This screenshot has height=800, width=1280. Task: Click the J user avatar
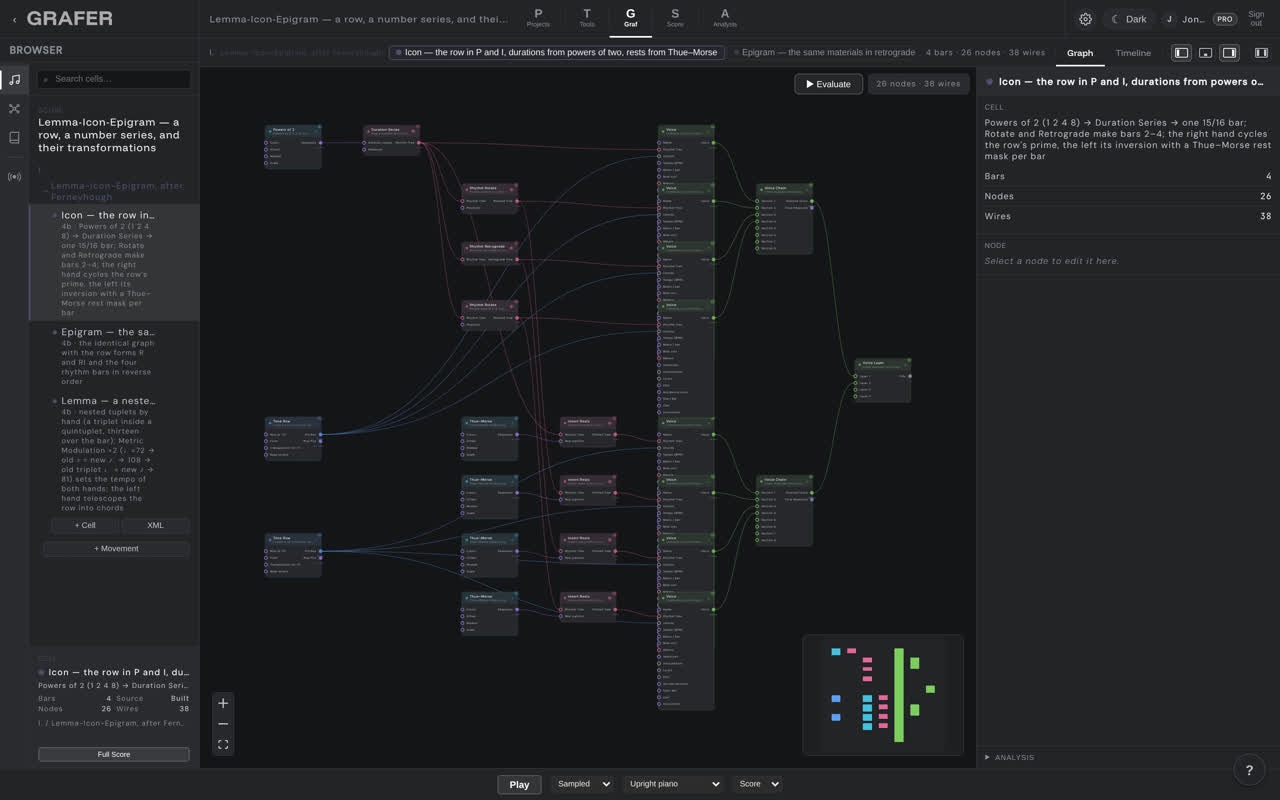pos(1169,19)
